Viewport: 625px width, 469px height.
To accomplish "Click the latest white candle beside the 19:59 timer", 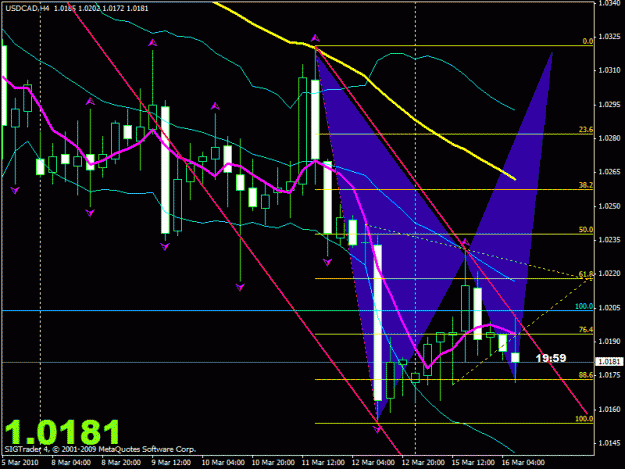I will [515, 357].
